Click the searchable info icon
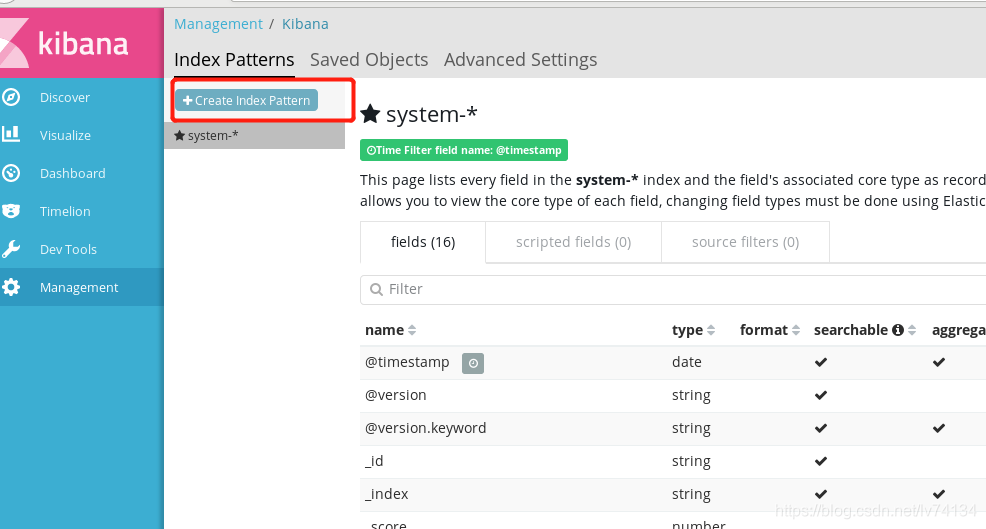Image resolution: width=986 pixels, height=529 pixels. point(898,330)
